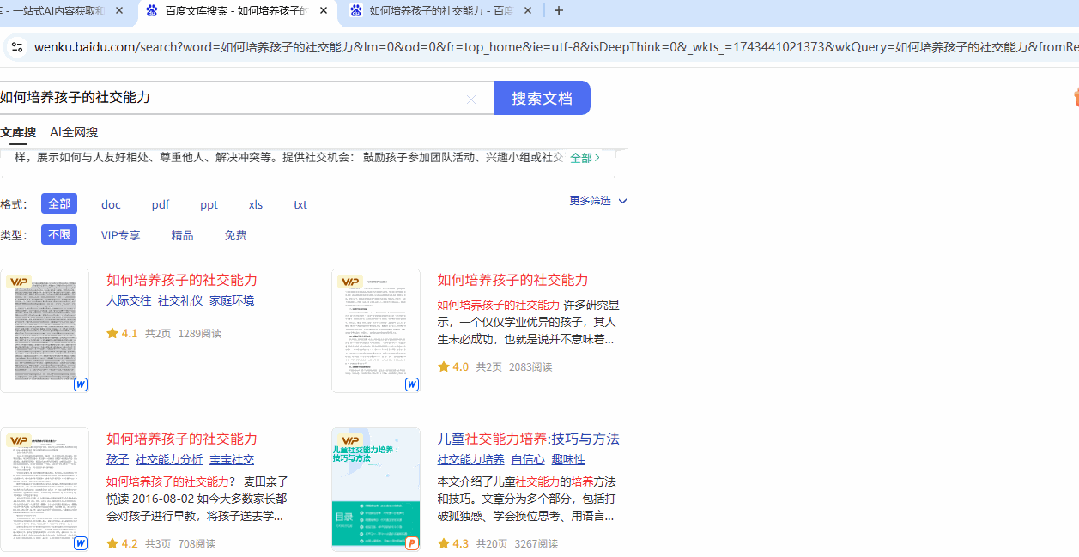This screenshot has width=1079, height=557.
Task: Click the wenku.baidu.com URL address bar
Action: (x=556, y=47)
